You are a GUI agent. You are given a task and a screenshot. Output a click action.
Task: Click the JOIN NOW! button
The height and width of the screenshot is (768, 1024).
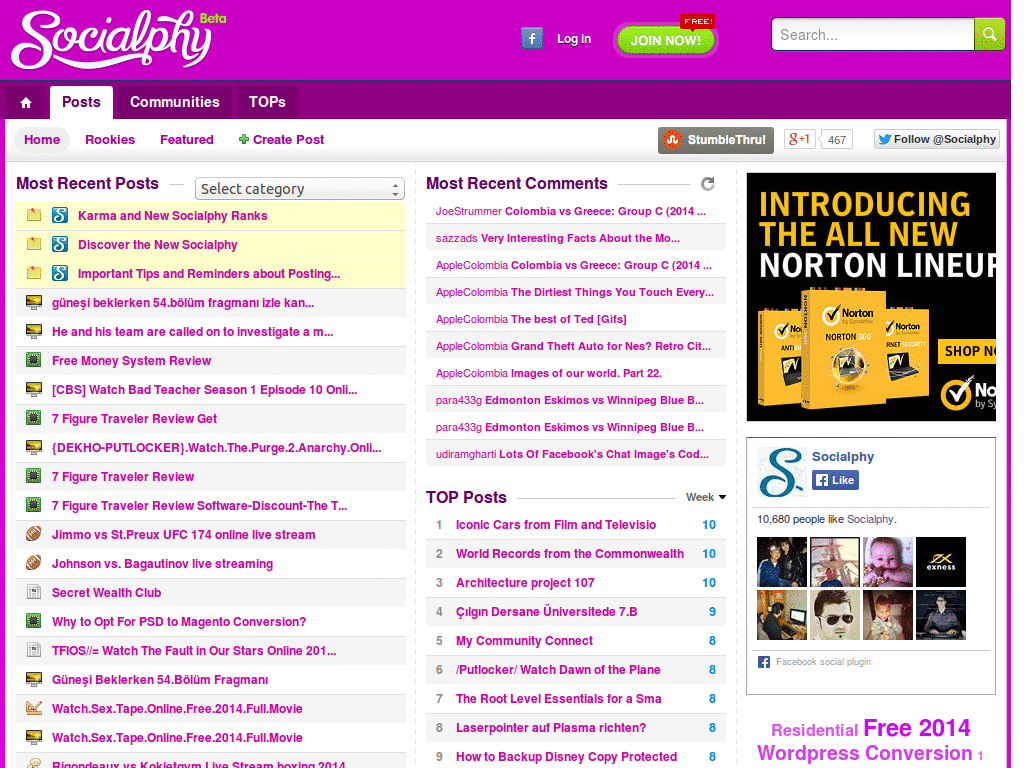pyautogui.click(x=665, y=40)
